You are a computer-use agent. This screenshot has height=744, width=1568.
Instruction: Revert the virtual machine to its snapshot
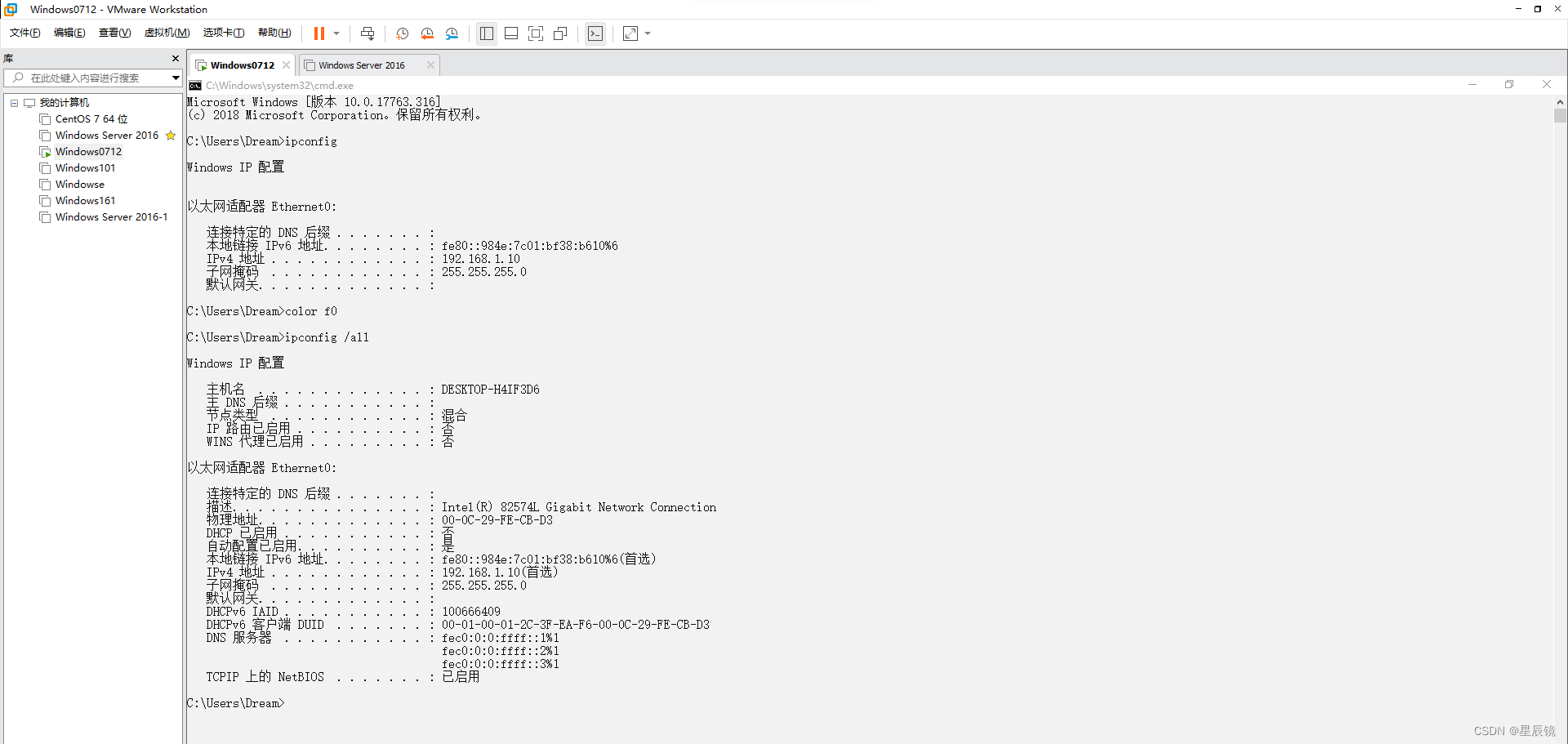pyautogui.click(x=427, y=33)
